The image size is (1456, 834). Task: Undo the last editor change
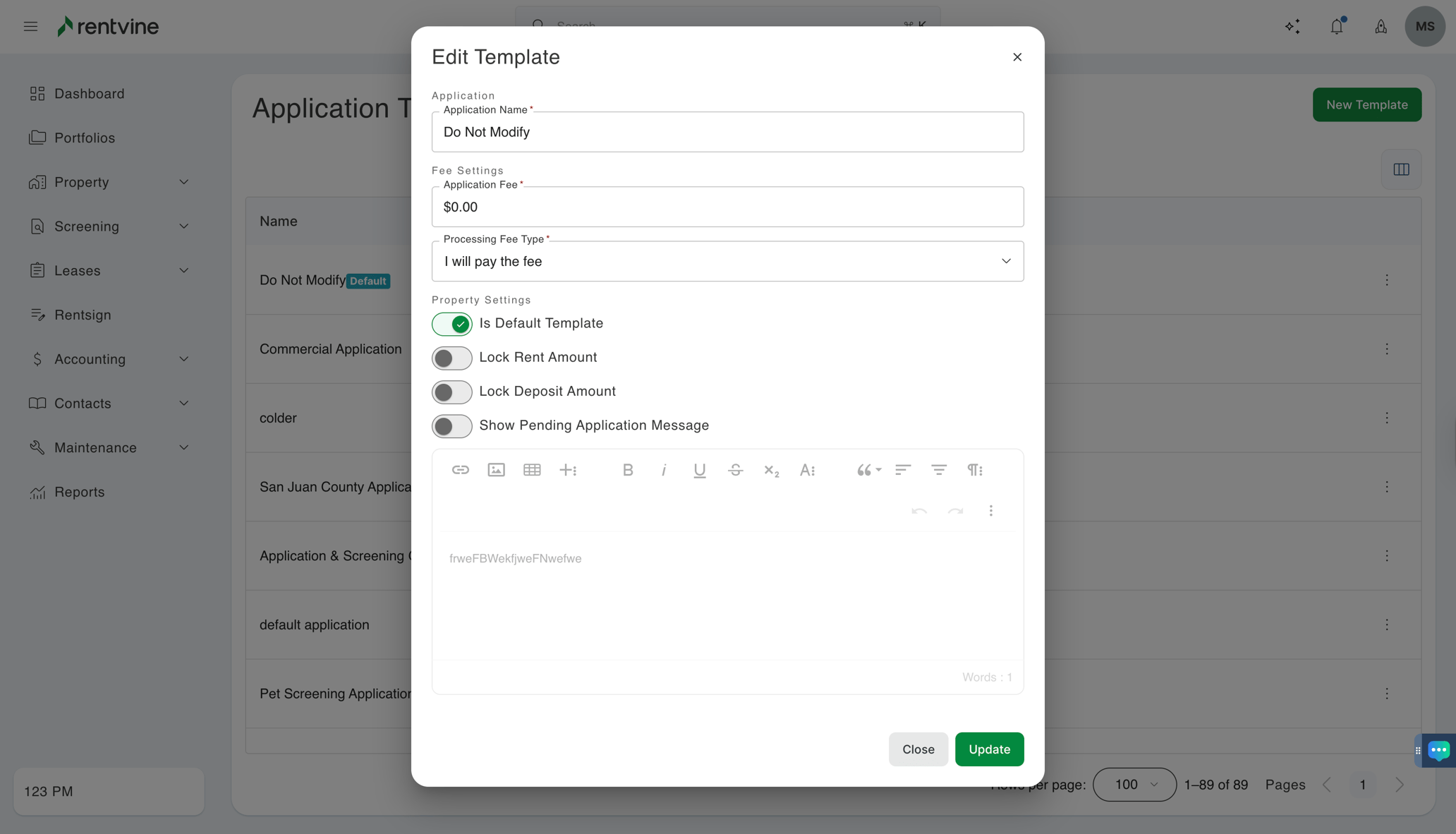pos(919,511)
